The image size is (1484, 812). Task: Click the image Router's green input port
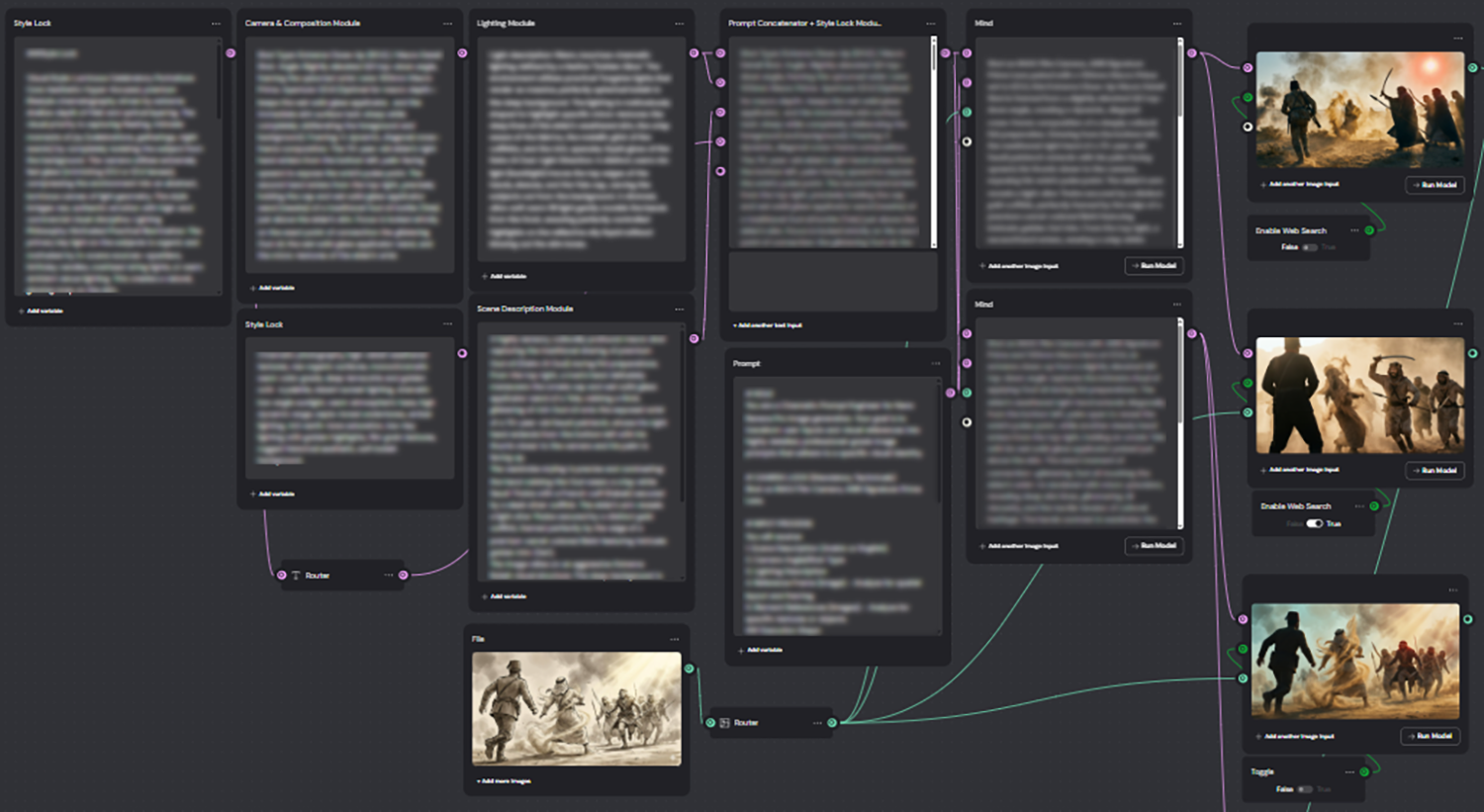point(710,723)
